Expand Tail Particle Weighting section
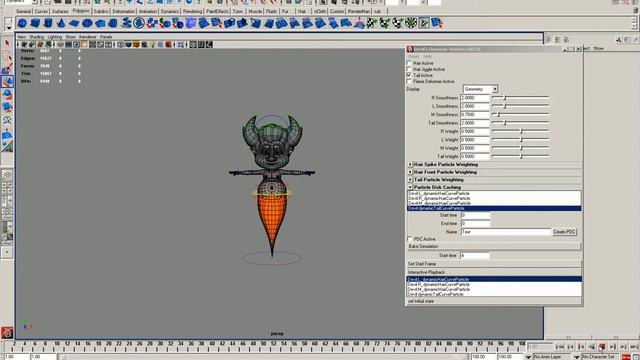Viewport: 640px width, 360px height. [410, 180]
